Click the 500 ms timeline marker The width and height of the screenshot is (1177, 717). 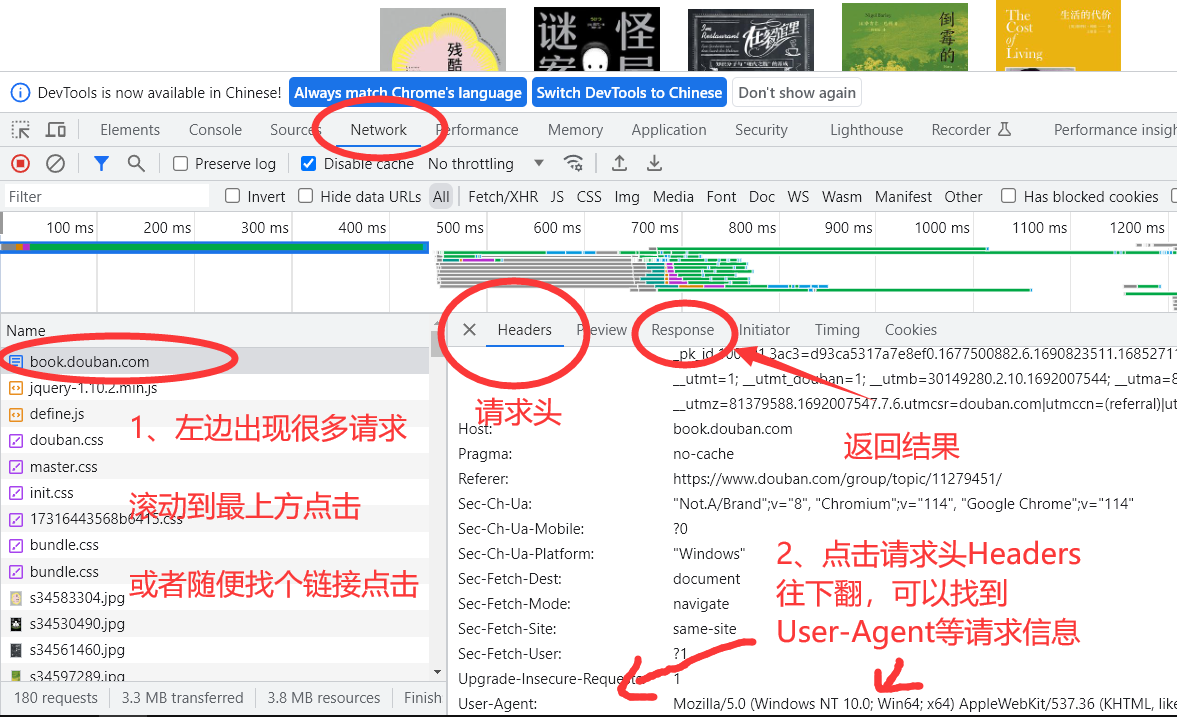click(460, 227)
